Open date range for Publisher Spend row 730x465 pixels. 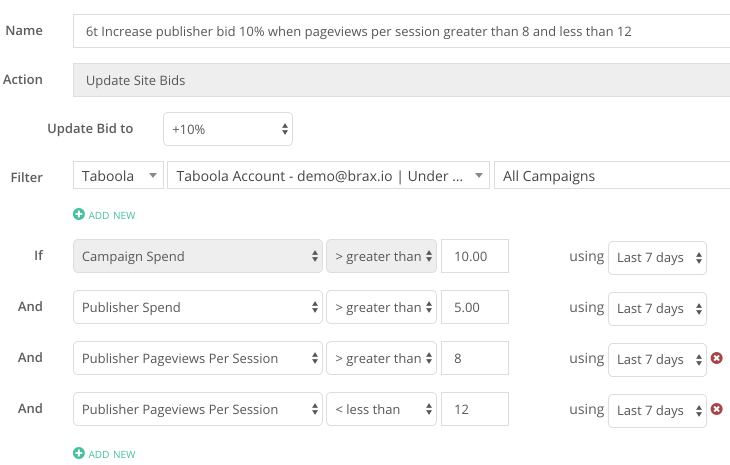click(657, 309)
